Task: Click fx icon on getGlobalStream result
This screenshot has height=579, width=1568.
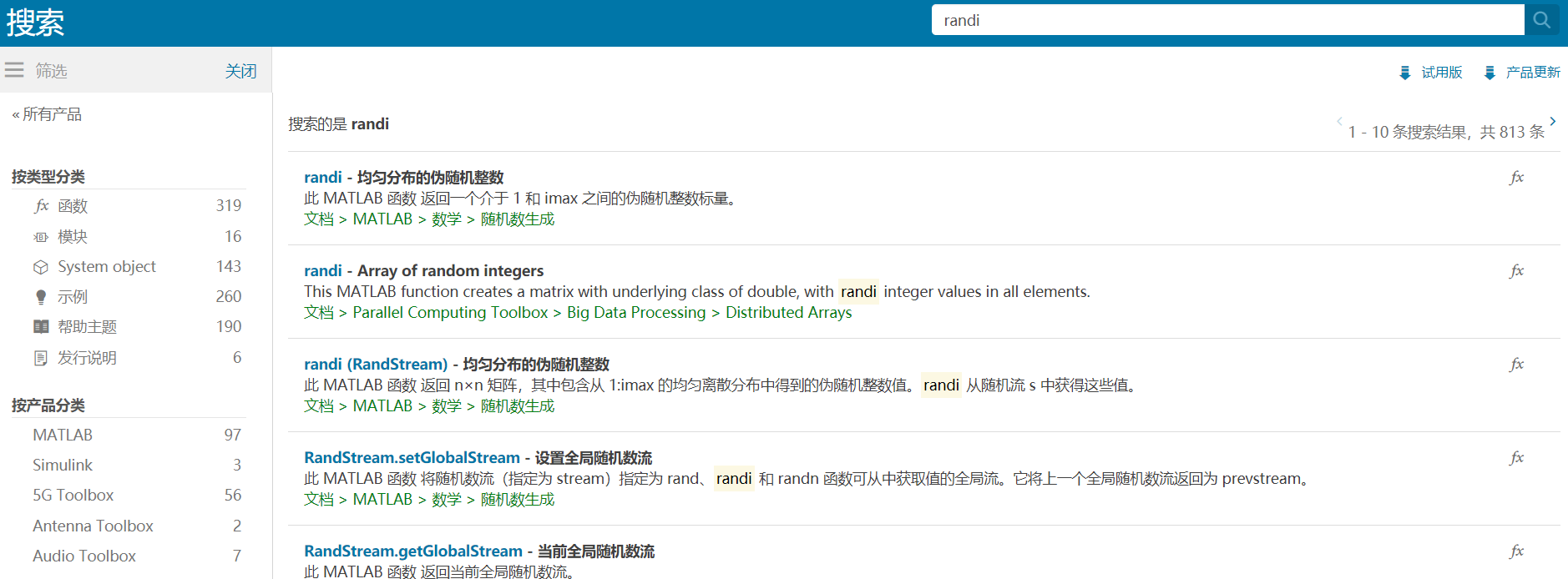Action: click(x=1517, y=551)
